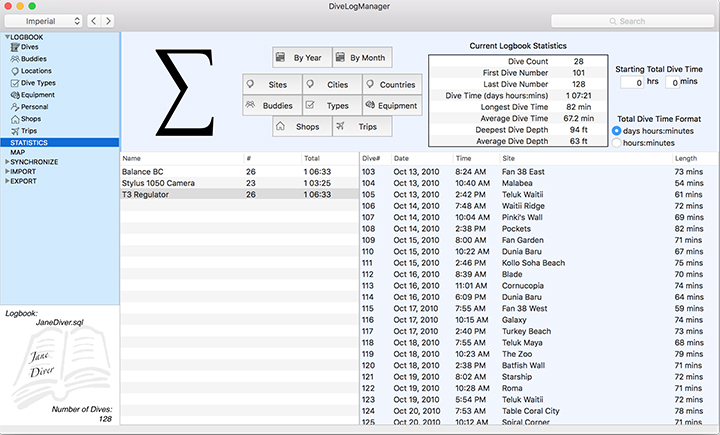
Task: Show statistics by Sites
Action: pyautogui.click(x=270, y=85)
